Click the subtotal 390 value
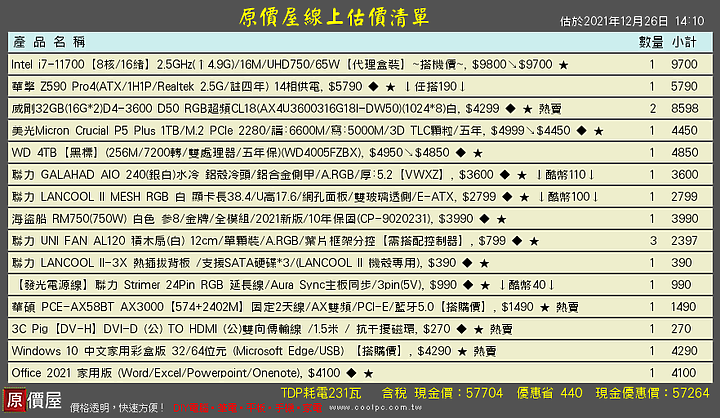Image resolution: width=720 pixels, height=418 pixels. [x=681, y=263]
